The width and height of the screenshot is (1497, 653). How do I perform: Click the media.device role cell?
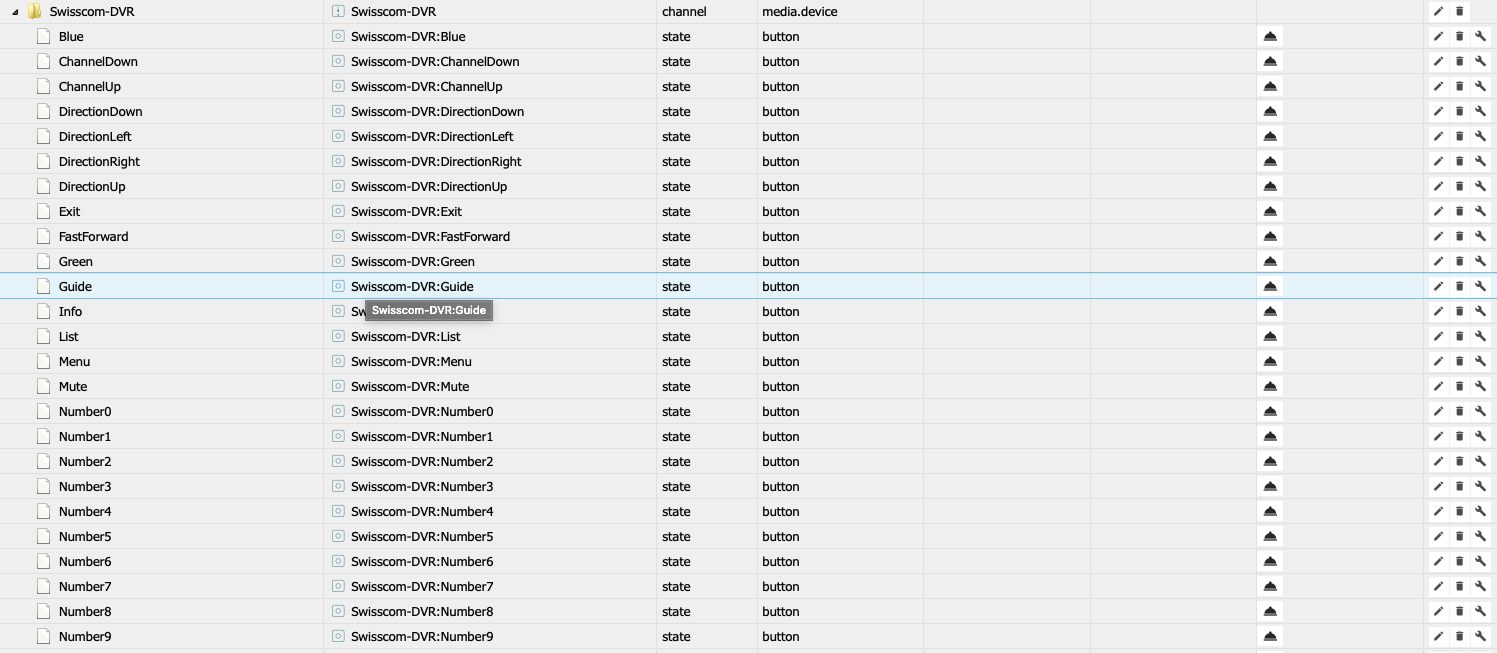coord(800,11)
